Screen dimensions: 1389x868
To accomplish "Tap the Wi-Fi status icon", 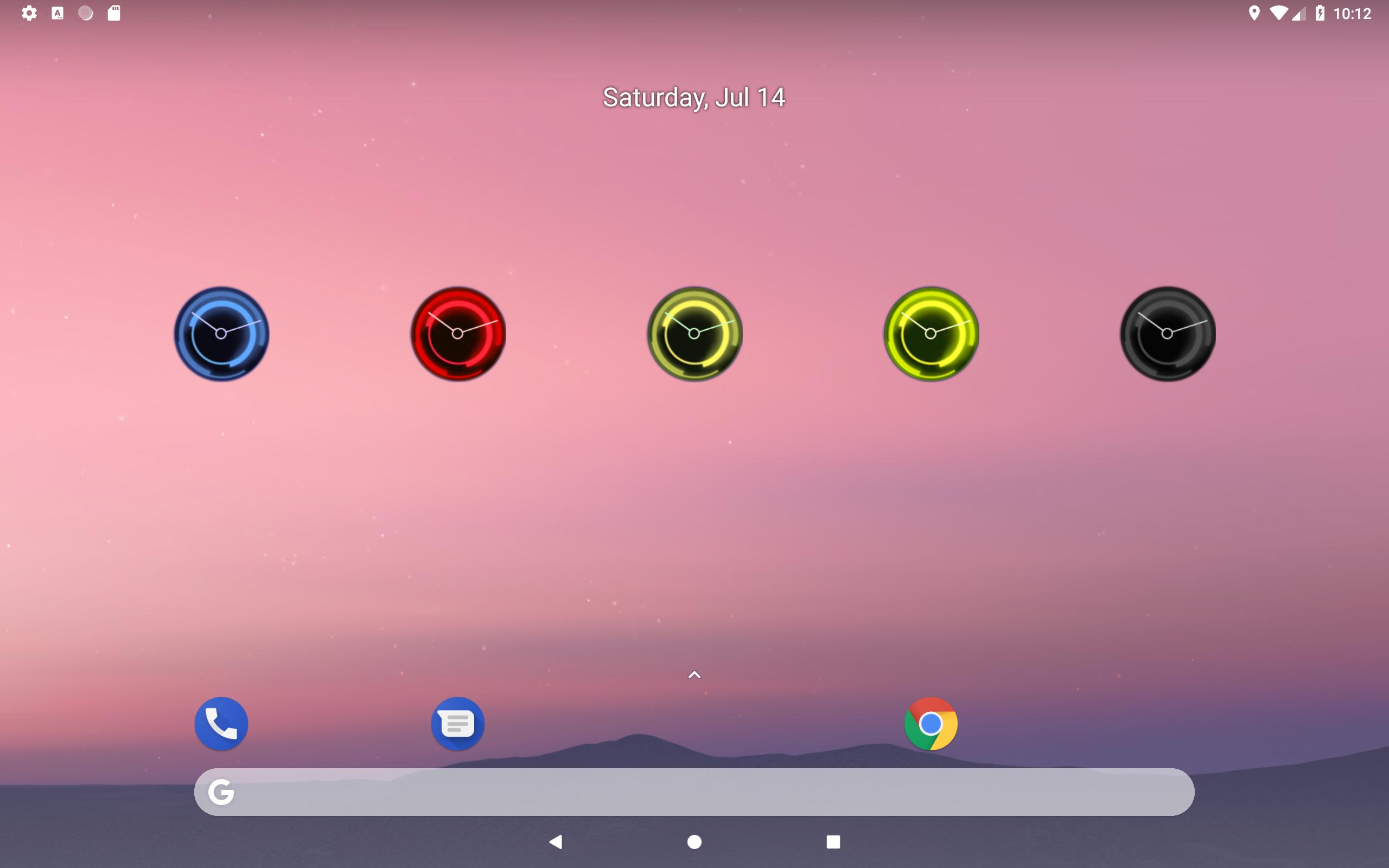I will (1279, 12).
